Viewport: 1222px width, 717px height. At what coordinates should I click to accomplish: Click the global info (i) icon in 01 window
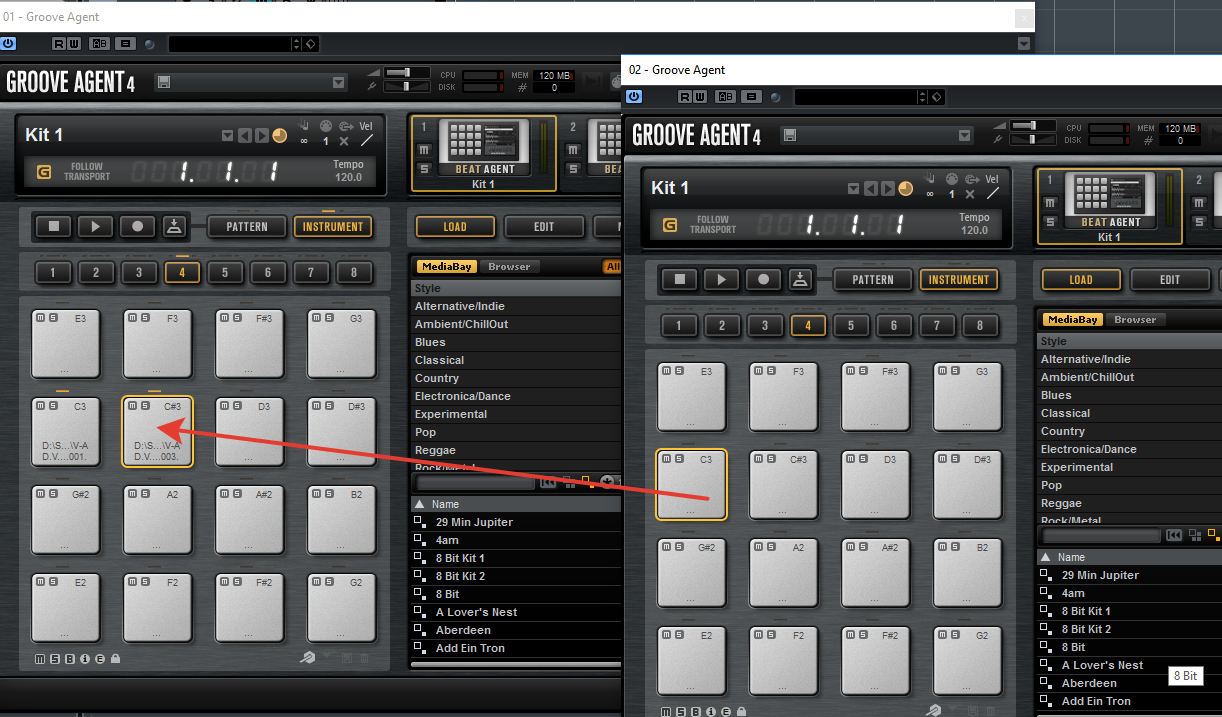pos(85,658)
